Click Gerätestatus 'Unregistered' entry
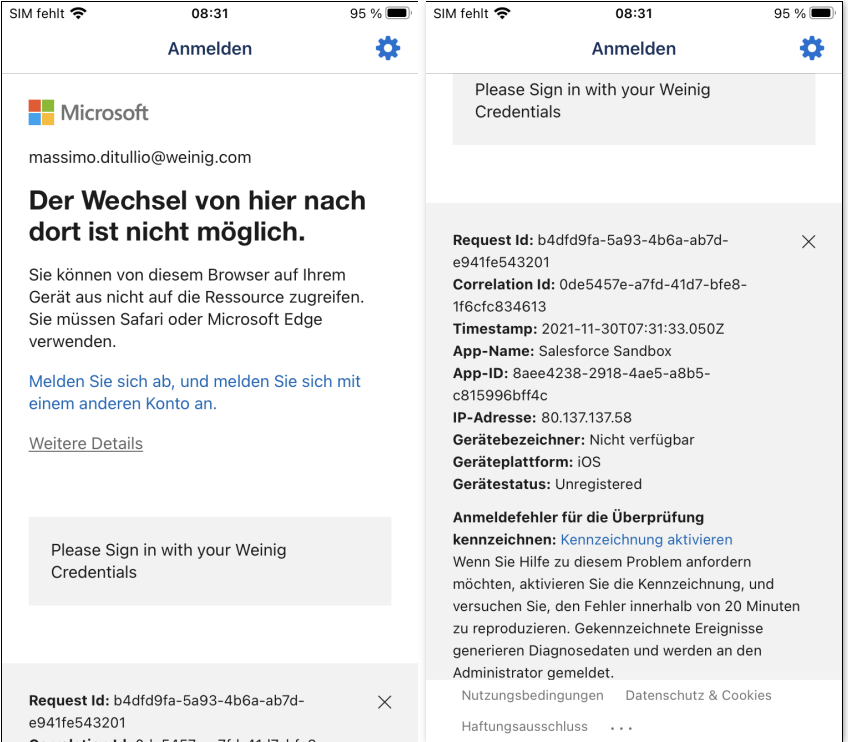The height and width of the screenshot is (742, 848). coord(547,484)
